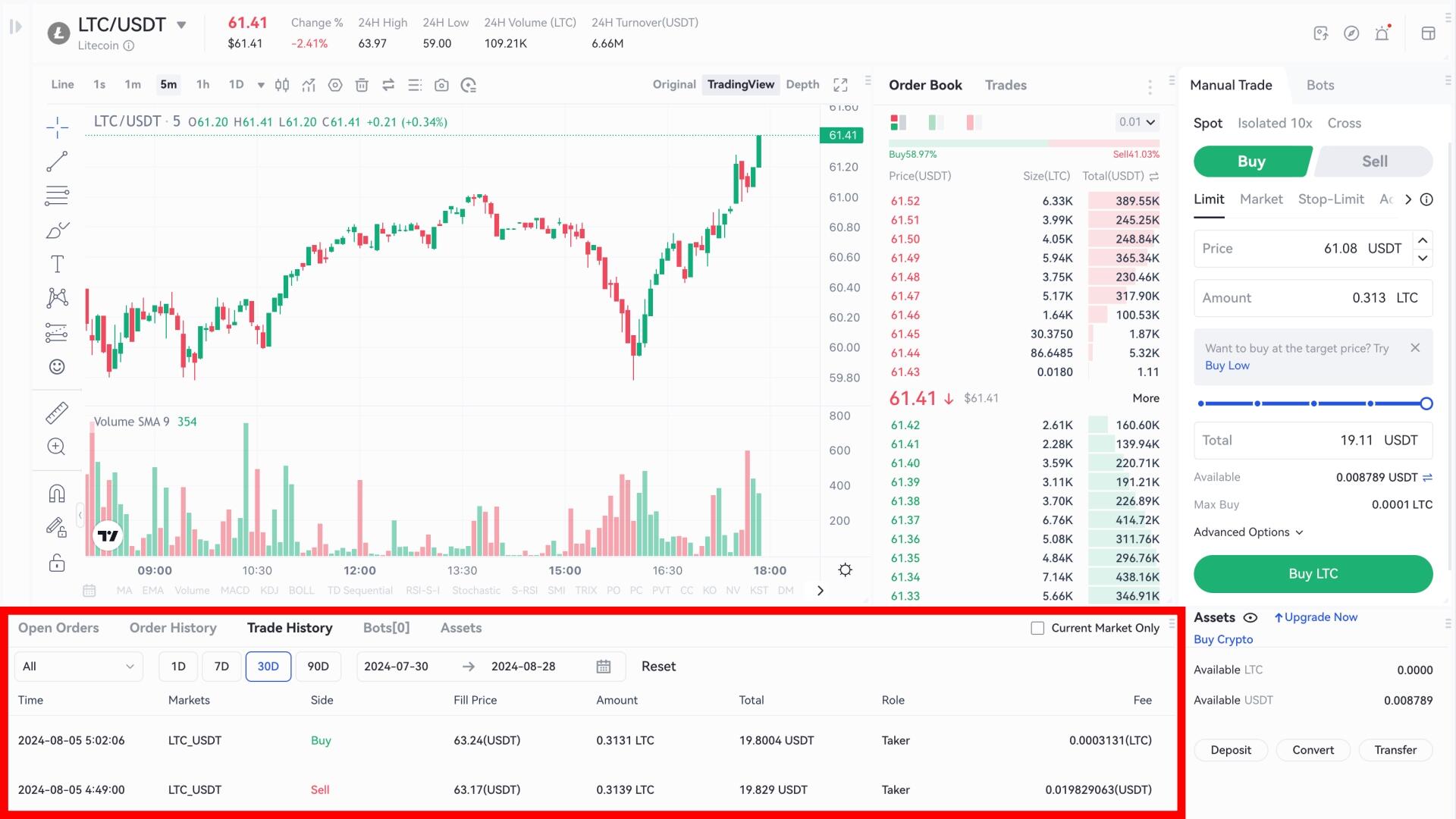Open the chart patterns tool
The image size is (1456, 819).
[57, 298]
